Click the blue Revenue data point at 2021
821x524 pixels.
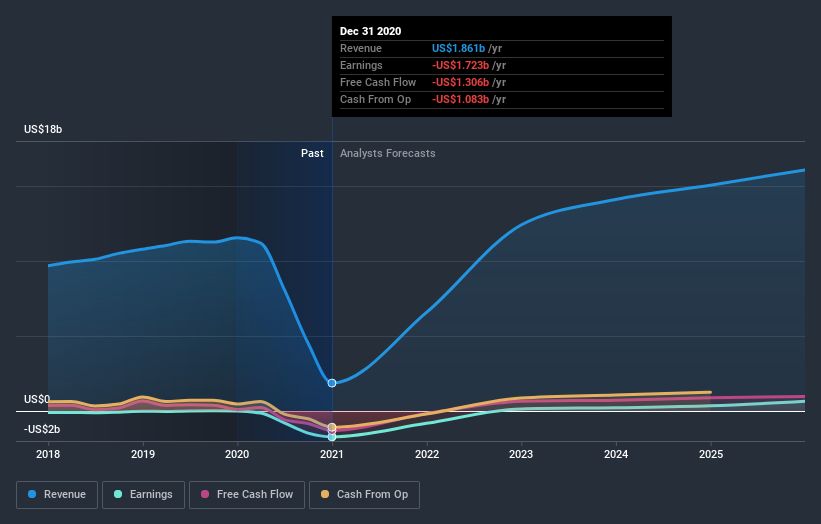click(x=332, y=383)
